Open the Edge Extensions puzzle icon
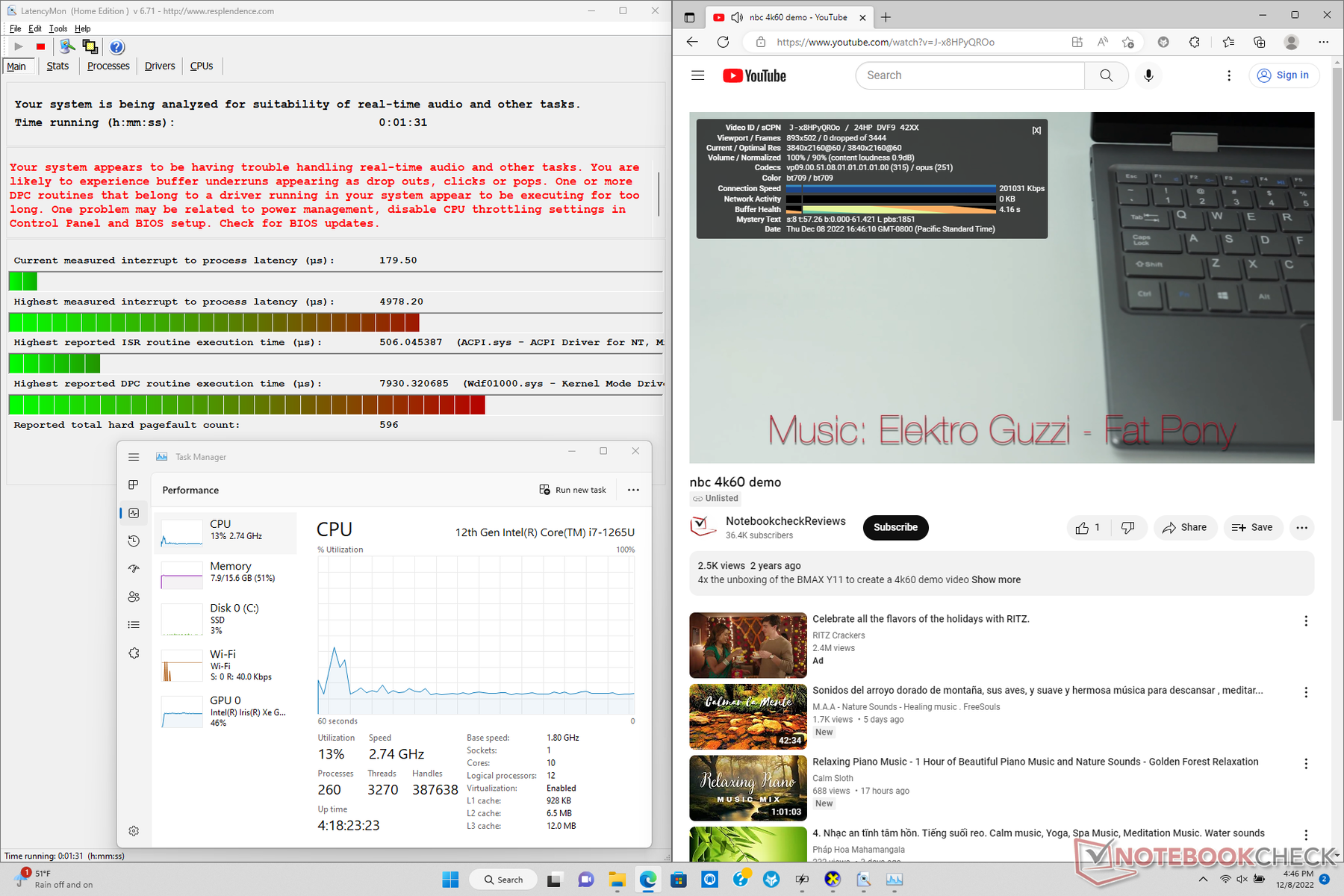1344x896 pixels. (1195, 42)
